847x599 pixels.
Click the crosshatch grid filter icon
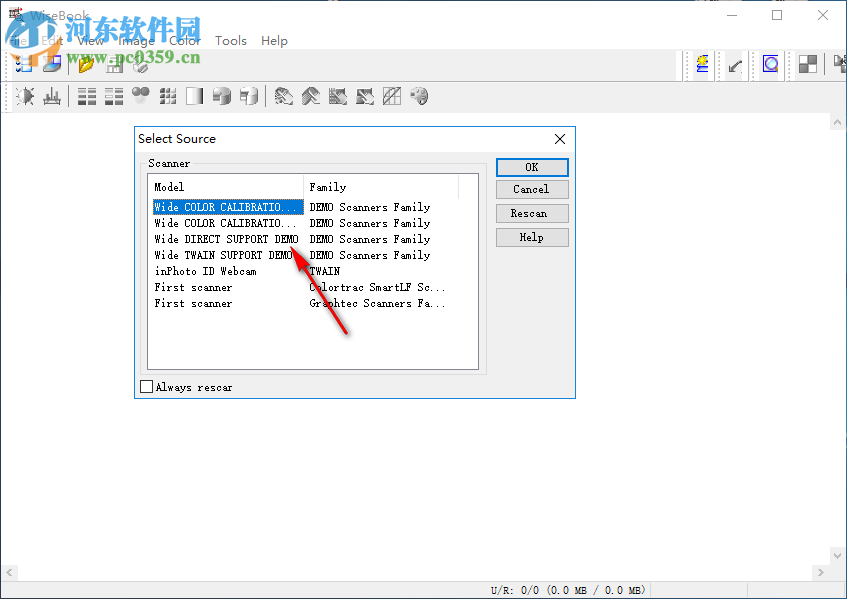pyautogui.click(x=390, y=96)
